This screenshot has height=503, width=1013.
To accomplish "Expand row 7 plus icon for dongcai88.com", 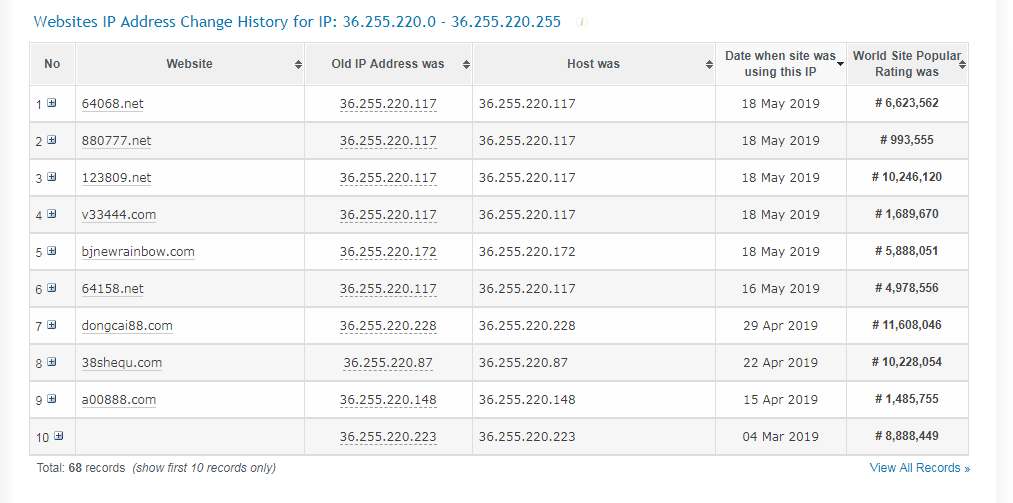I will (52, 325).
